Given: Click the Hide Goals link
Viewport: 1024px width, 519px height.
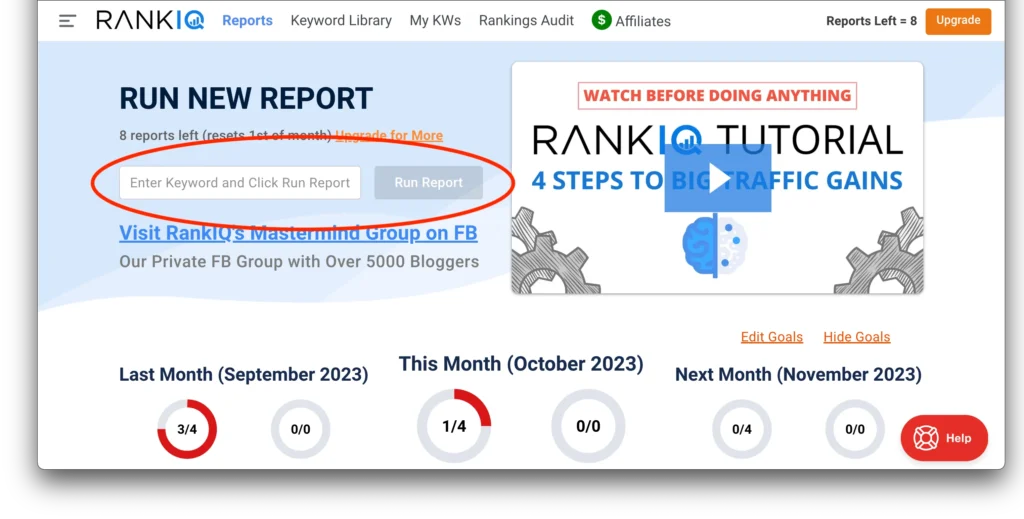Looking at the screenshot, I should 856,337.
